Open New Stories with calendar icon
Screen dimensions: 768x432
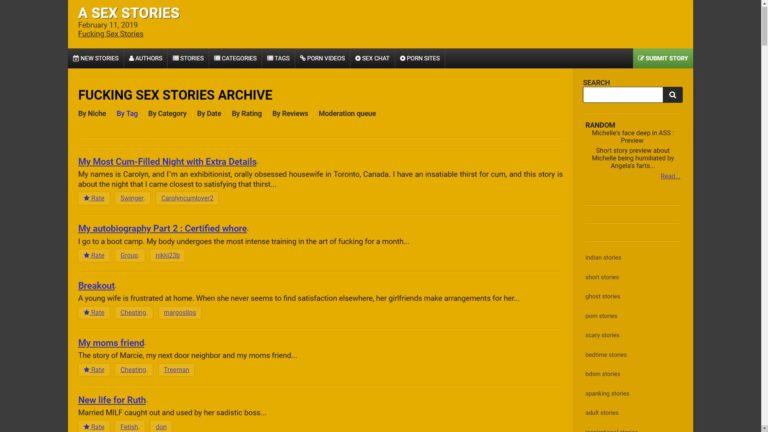(96, 58)
